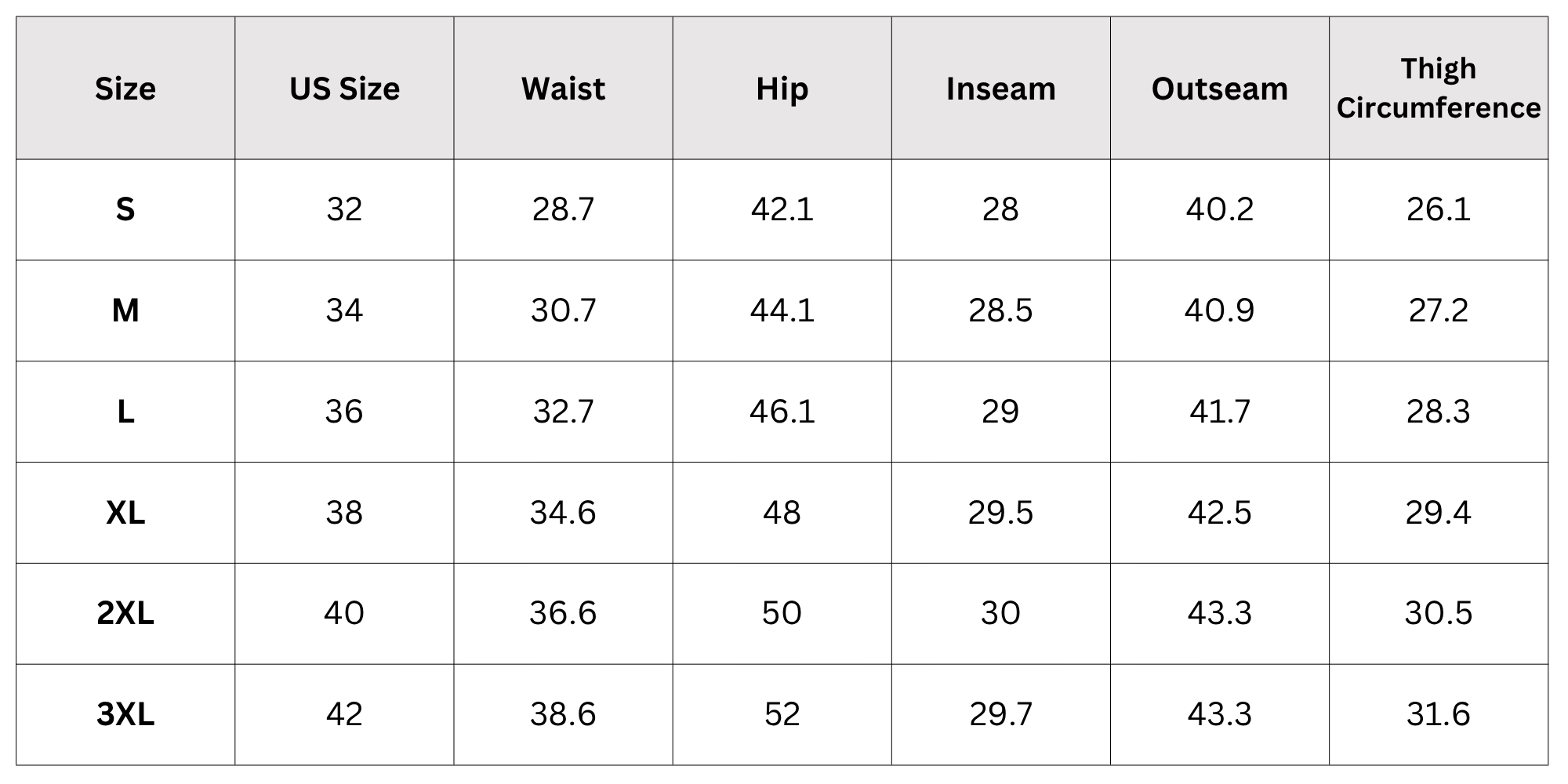Select hip value 44.1 in M row
The width and height of the screenshot is (1568, 784).
coord(782,310)
